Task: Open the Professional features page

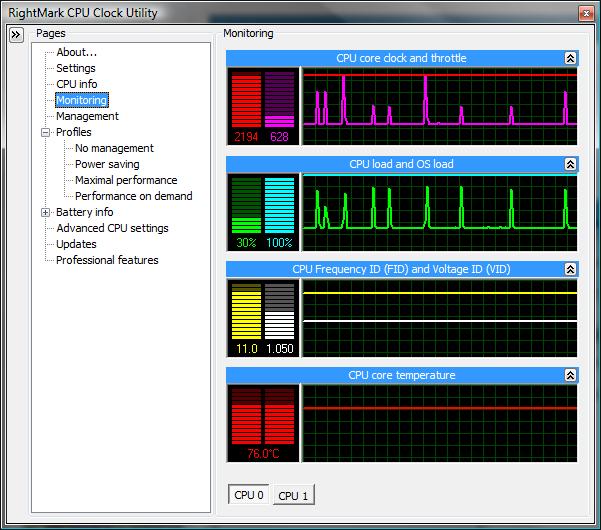Action: point(107,260)
